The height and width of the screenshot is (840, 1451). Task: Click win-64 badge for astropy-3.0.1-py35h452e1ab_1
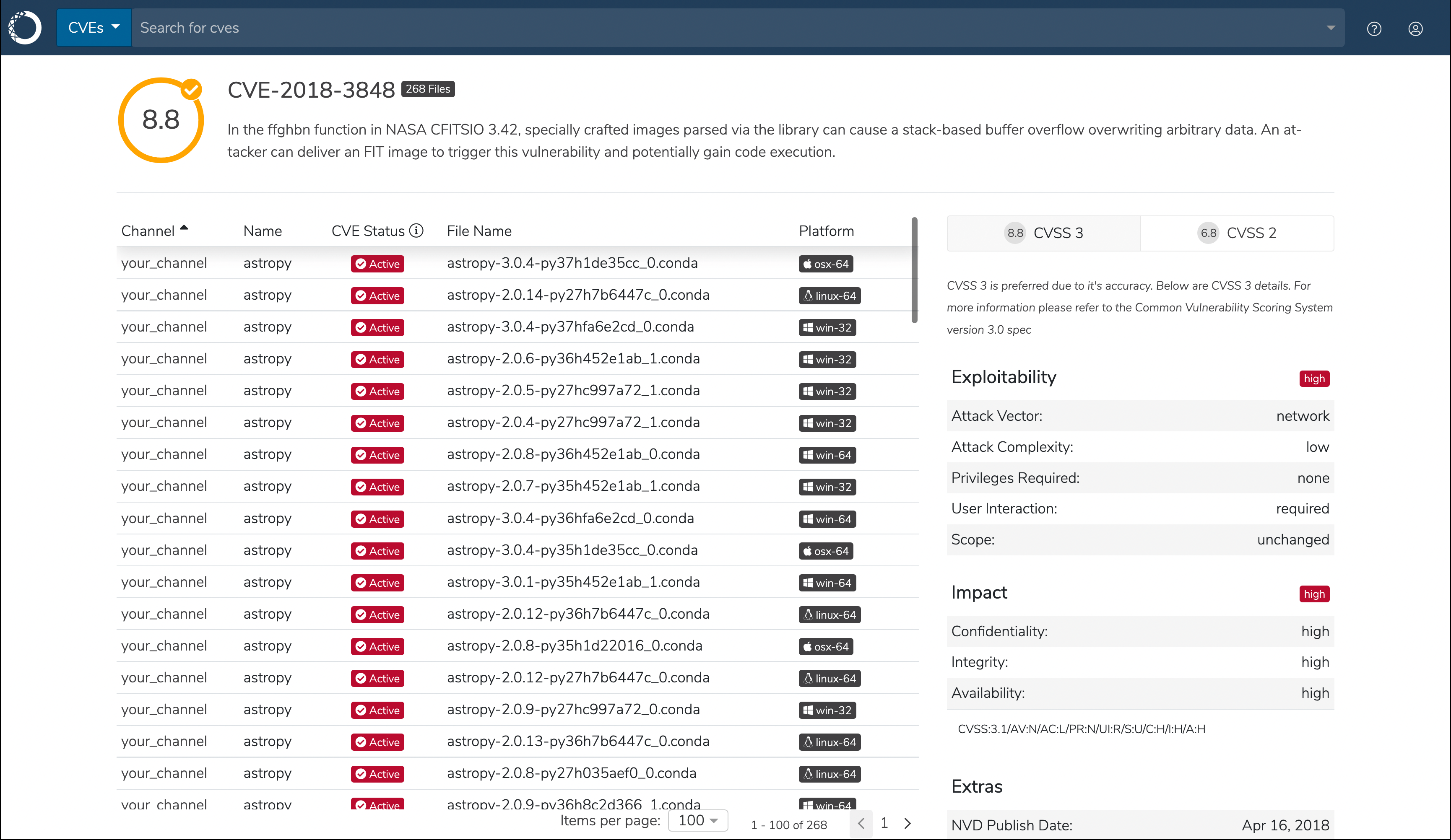tap(827, 583)
